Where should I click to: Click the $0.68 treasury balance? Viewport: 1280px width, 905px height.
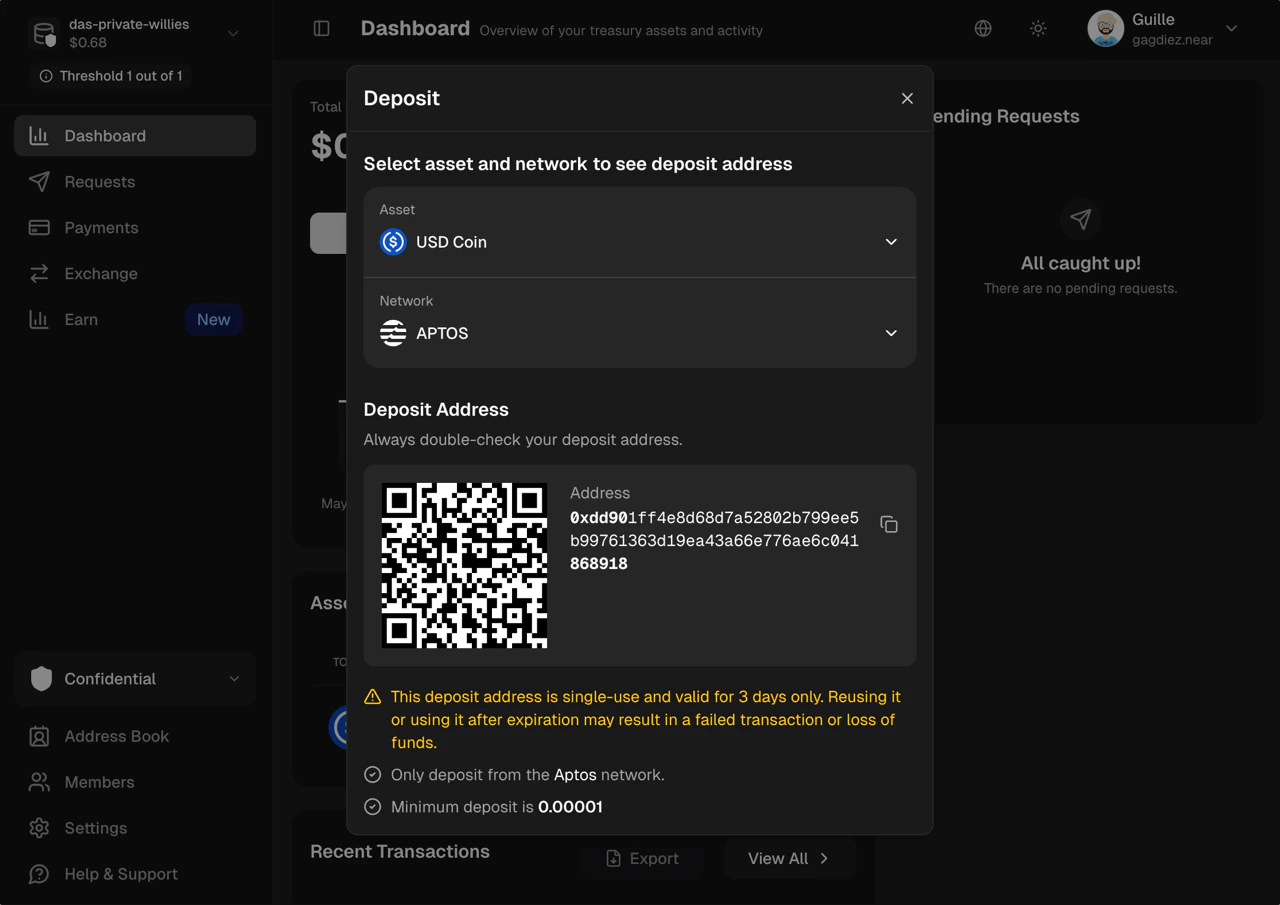pyautogui.click(x=88, y=43)
